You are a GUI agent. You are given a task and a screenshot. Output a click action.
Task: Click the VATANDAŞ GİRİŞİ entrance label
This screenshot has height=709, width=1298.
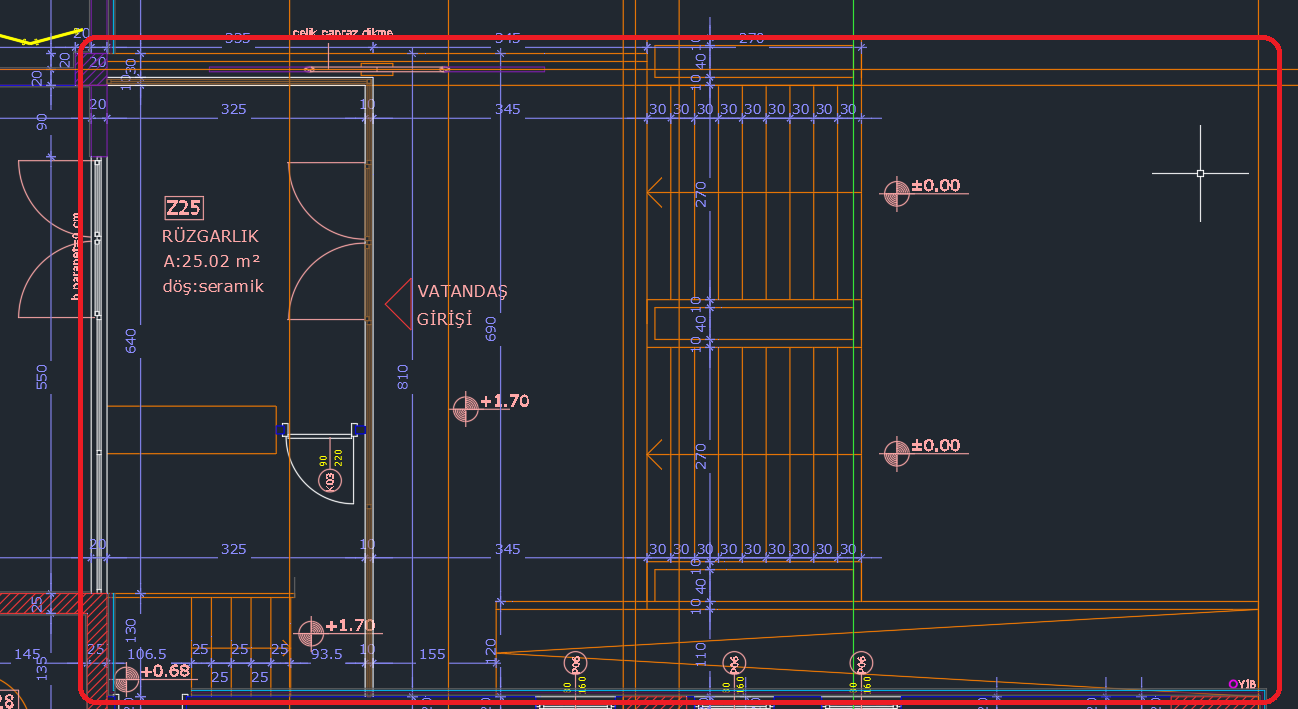click(x=462, y=305)
